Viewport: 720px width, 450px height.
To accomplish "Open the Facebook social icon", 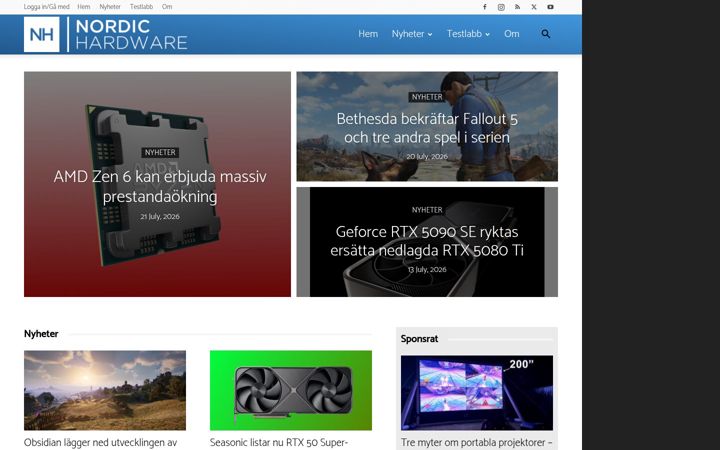I will click(x=484, y=7).
